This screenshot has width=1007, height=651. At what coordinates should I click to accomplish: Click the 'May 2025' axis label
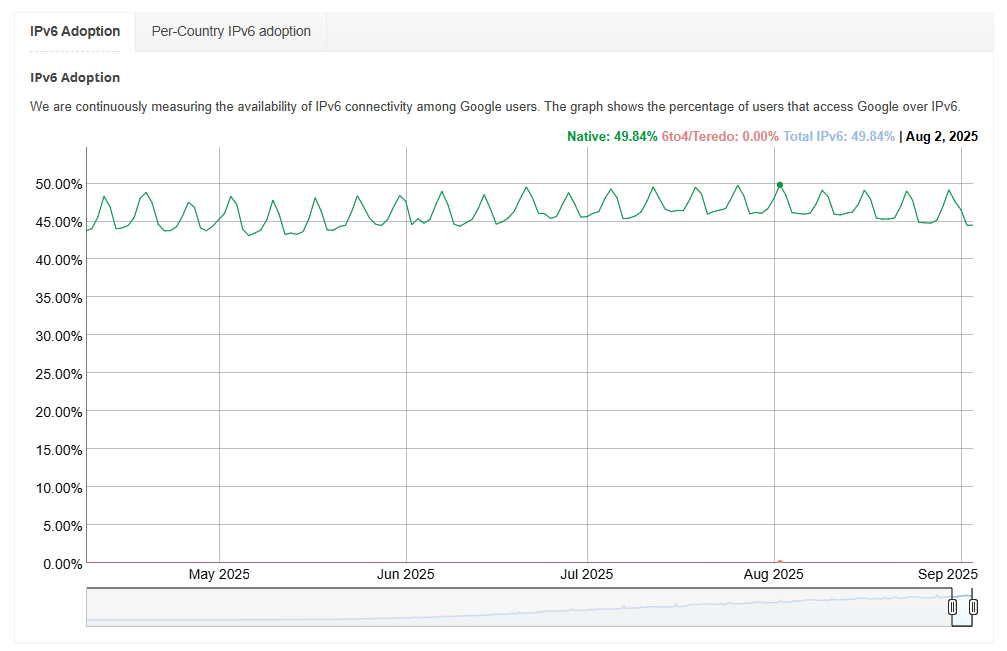[219, 574]
